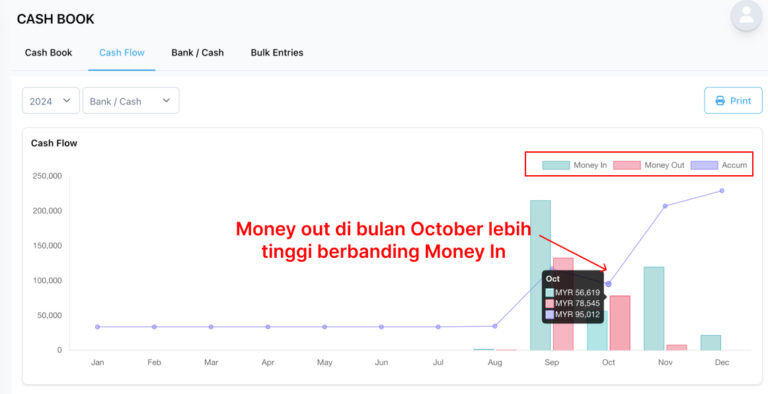The width and height of the screenshot is (768, 394).
Task: Click the 250,000 y-axis label
Action: [48, 175]
